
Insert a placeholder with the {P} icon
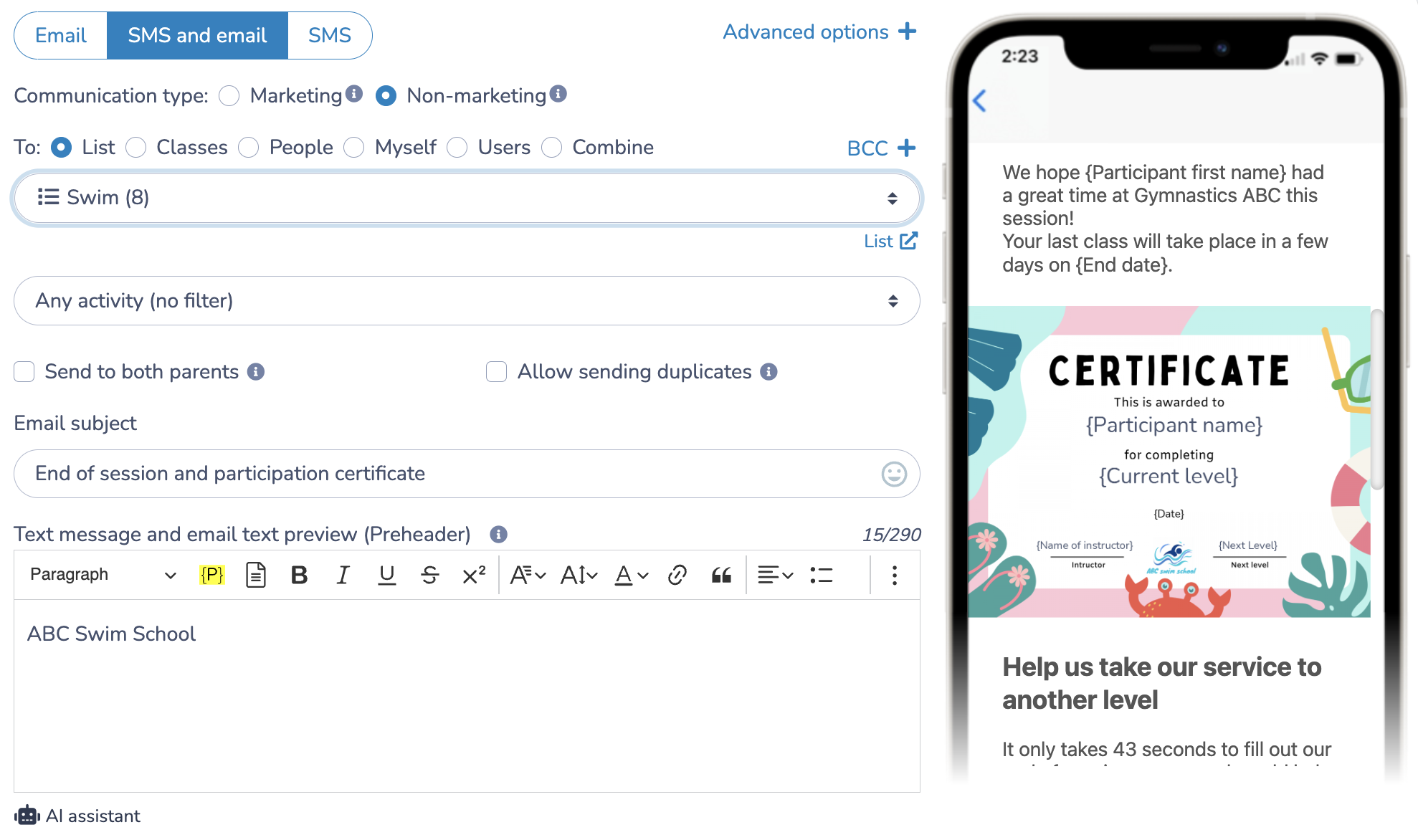(x=211, y=575)
